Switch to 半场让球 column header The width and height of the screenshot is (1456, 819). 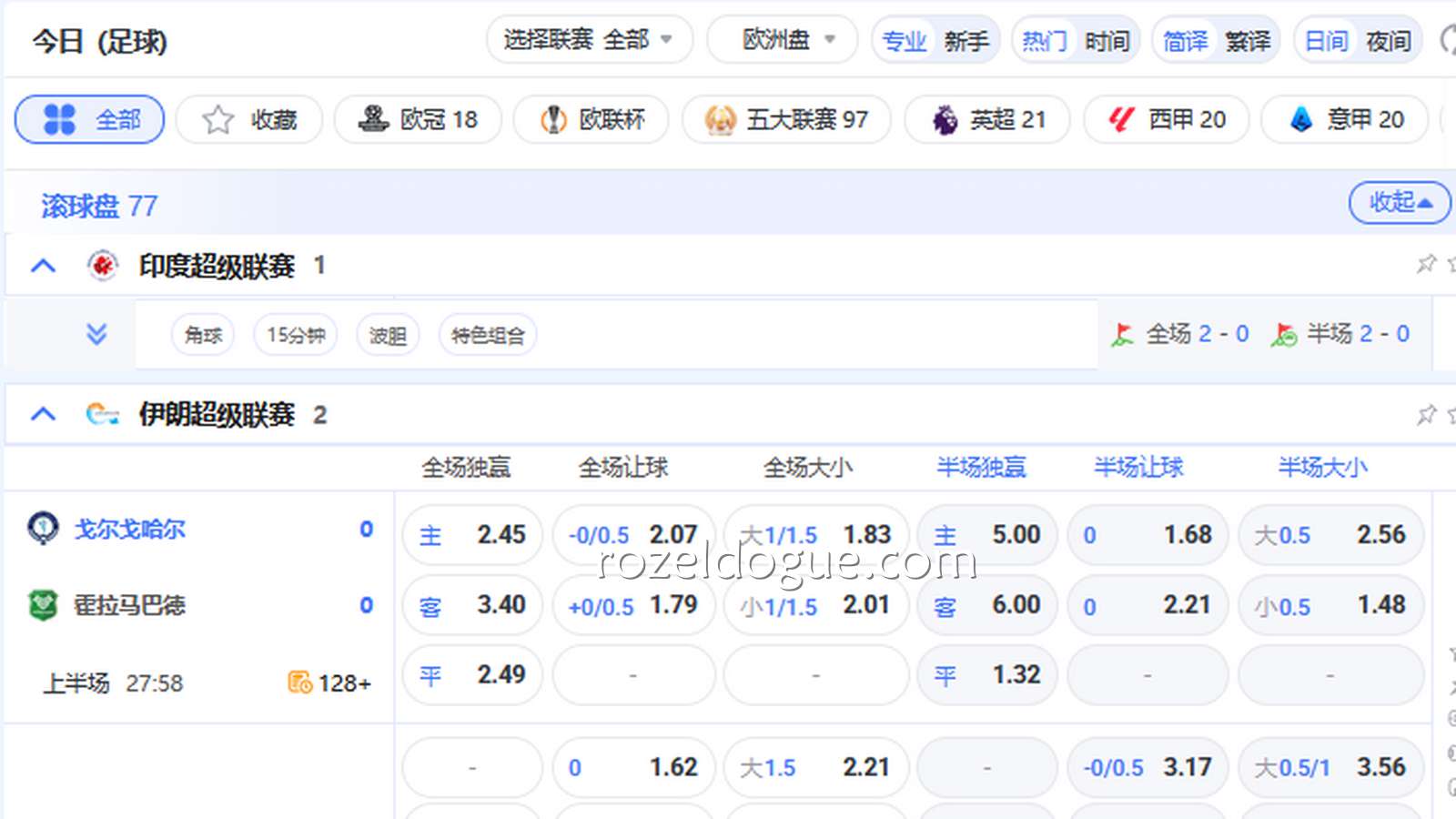pos(1138,467)
